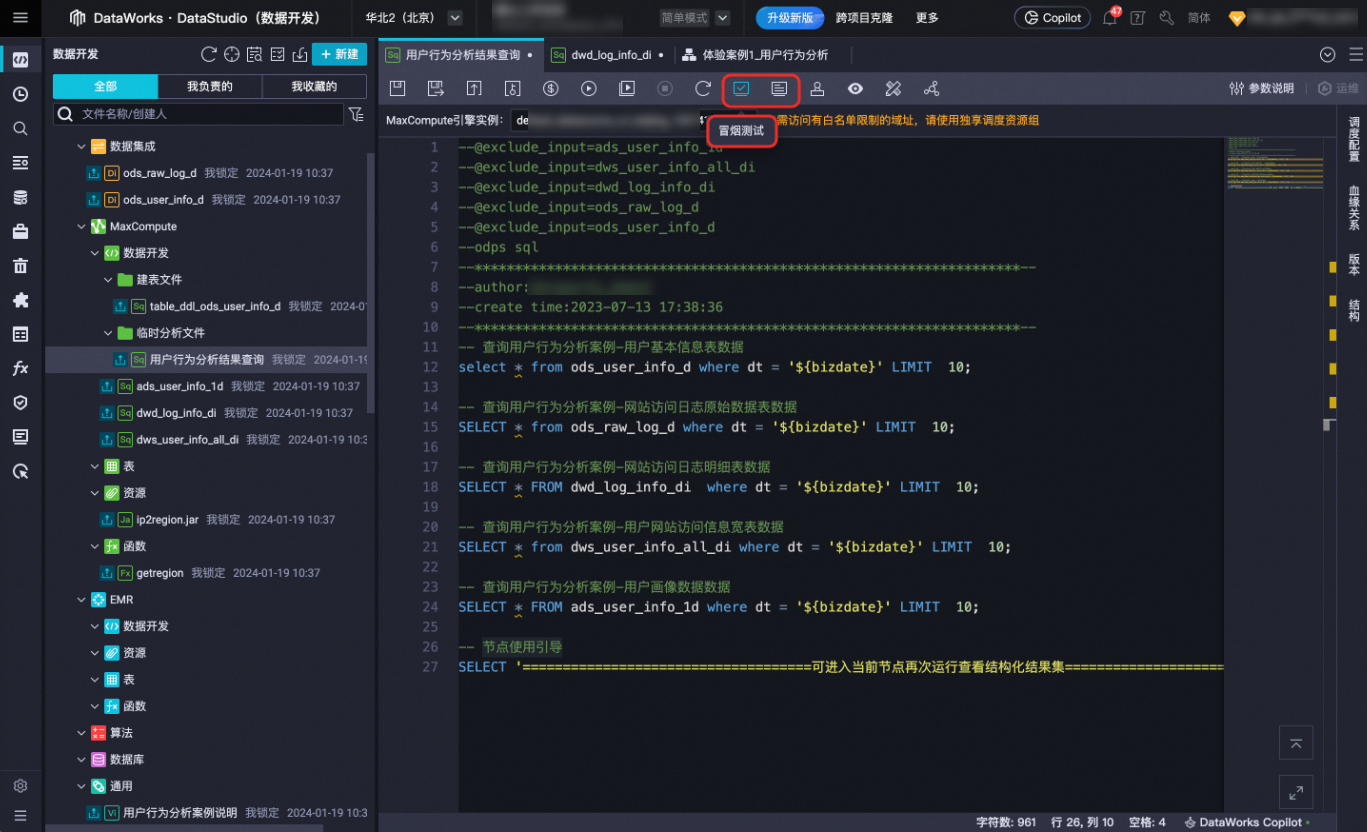Click the lineage graph icon in toolbar
The image size is (1367, 832).
[931, 89]
